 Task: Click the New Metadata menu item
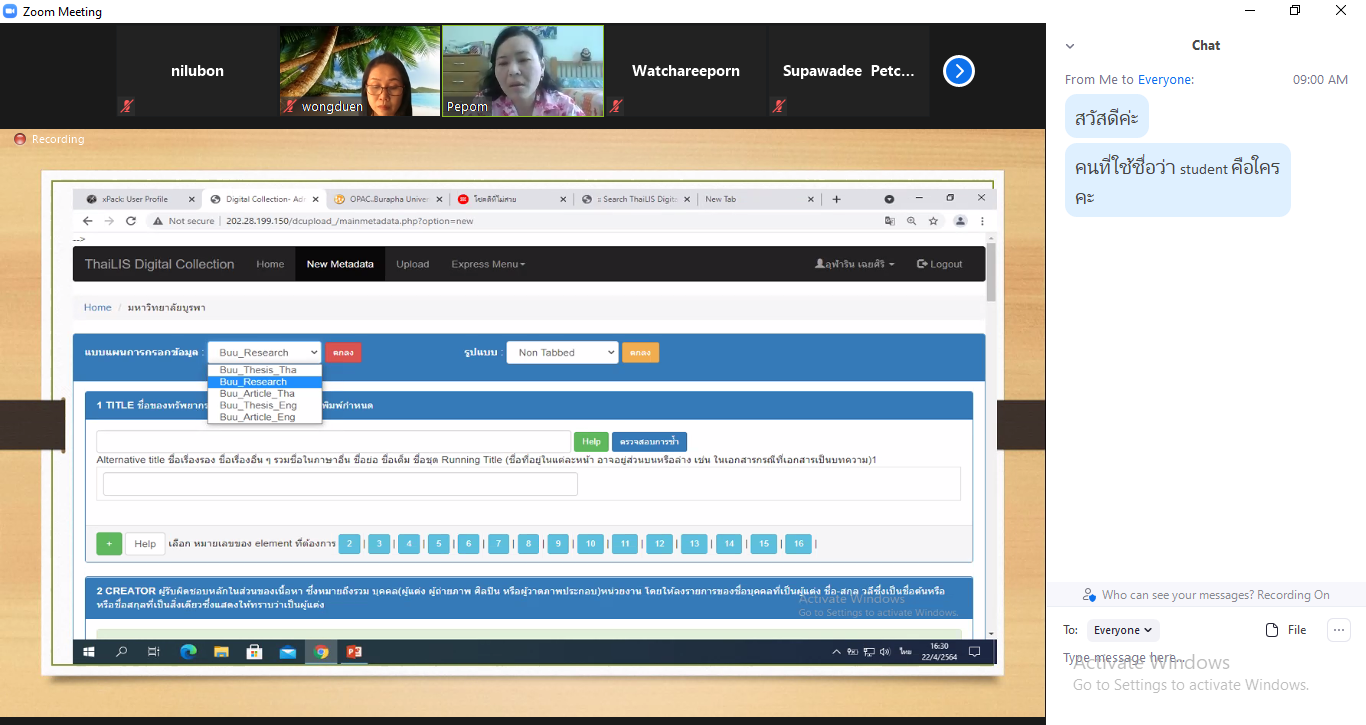340,264
